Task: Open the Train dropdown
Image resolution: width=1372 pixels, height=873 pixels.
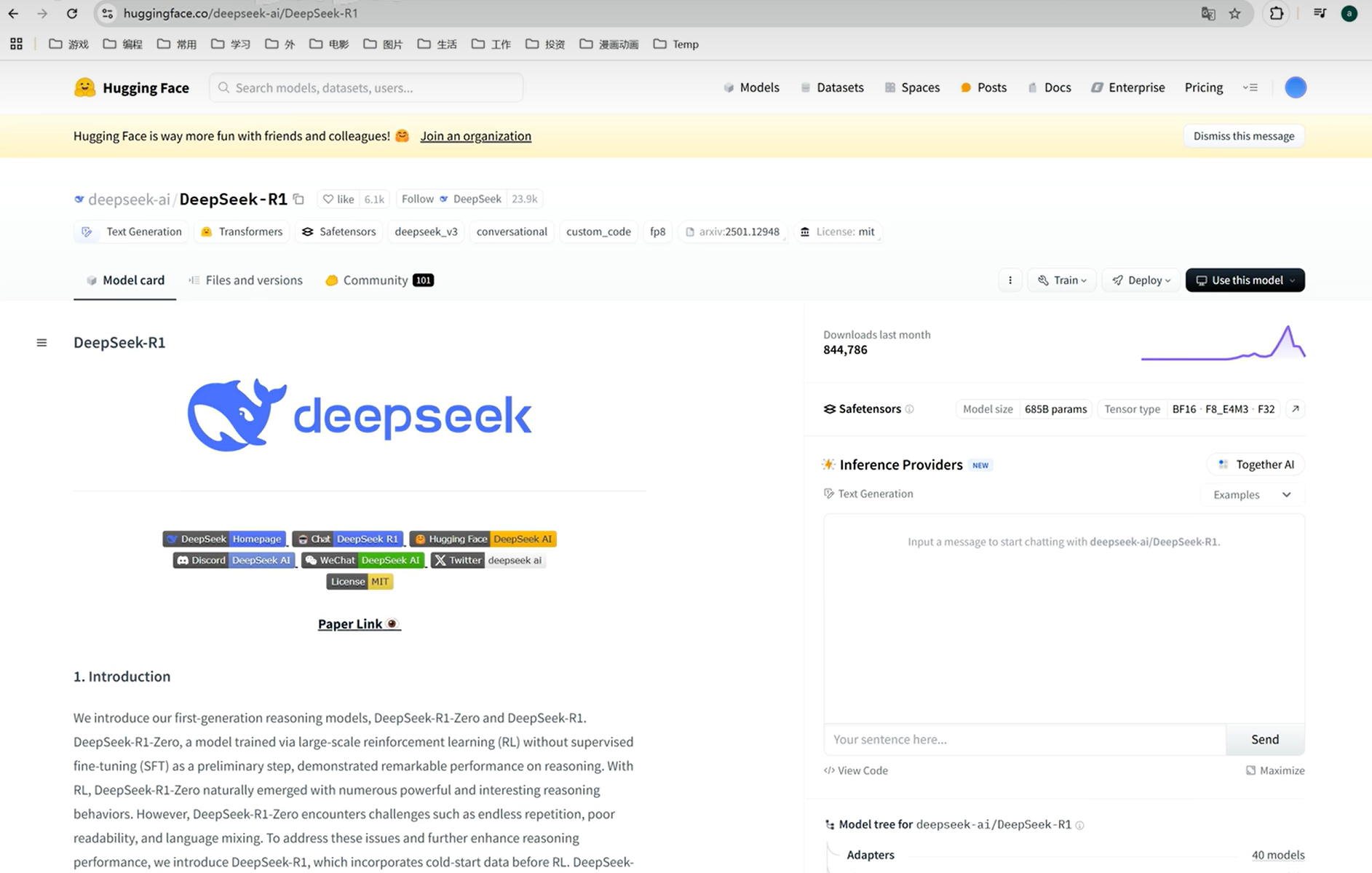Action: click(1061, 280)
